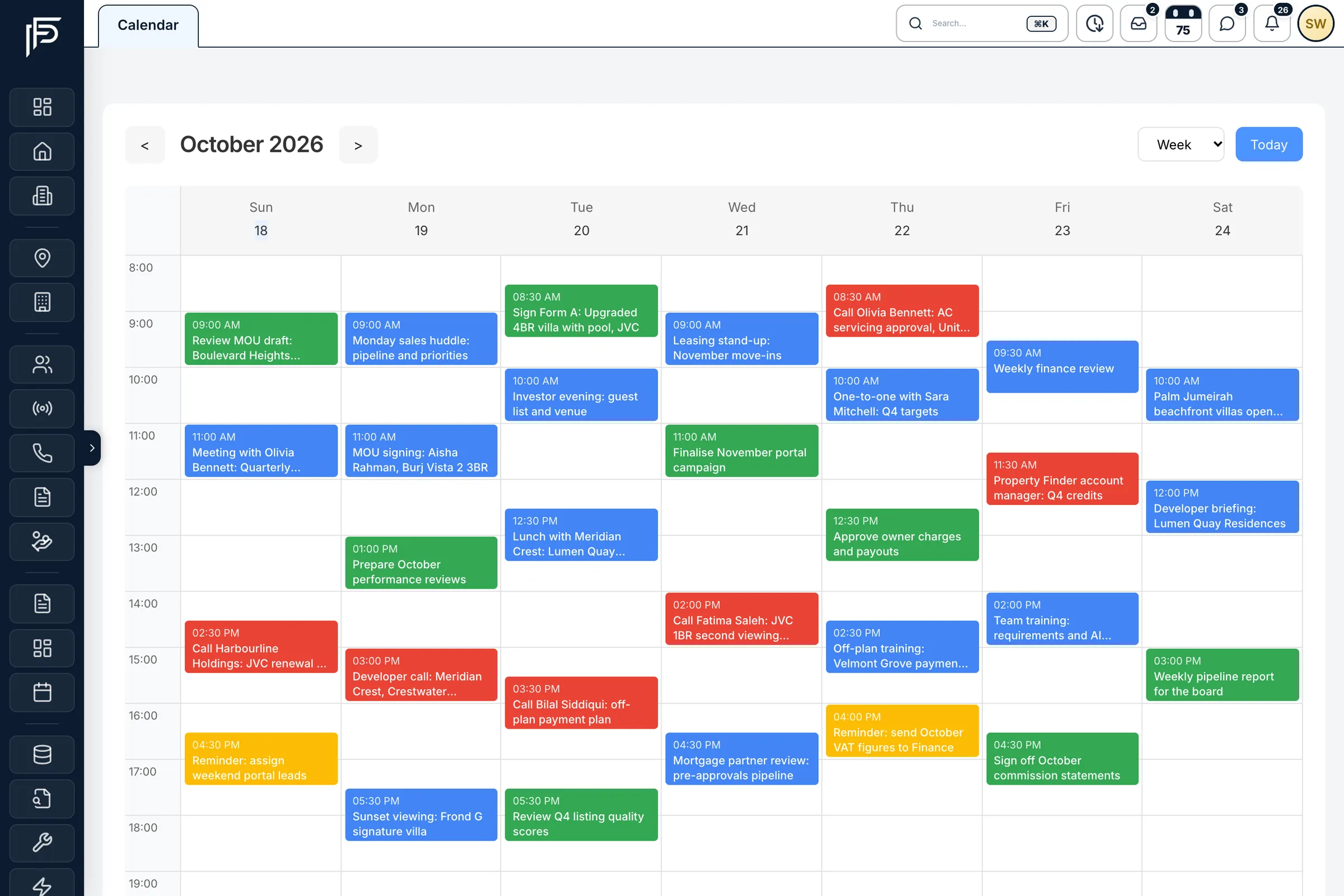Screen dimensions: 1344x896
Task: Open the file search icon in sidebar
Action: click(x=41, y=799)
